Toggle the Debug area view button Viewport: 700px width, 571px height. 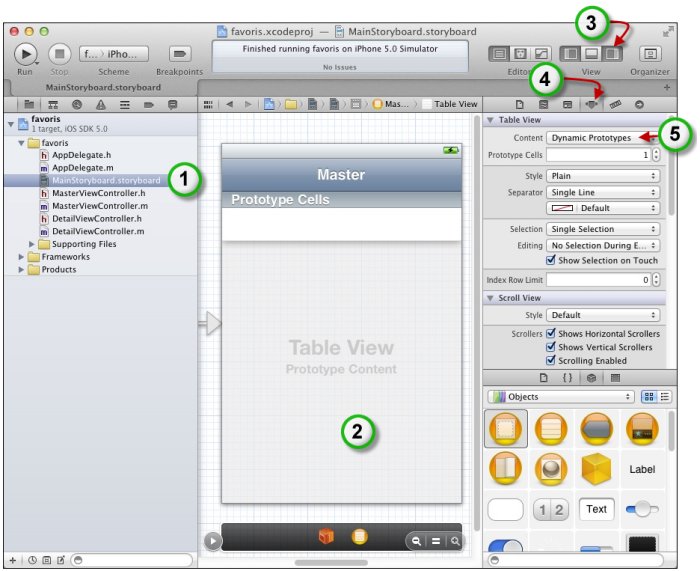coord(591,54)
